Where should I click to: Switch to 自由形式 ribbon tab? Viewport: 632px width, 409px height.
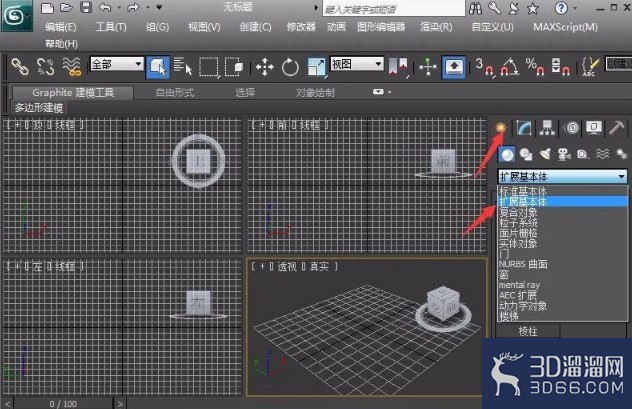pos(175,93)
